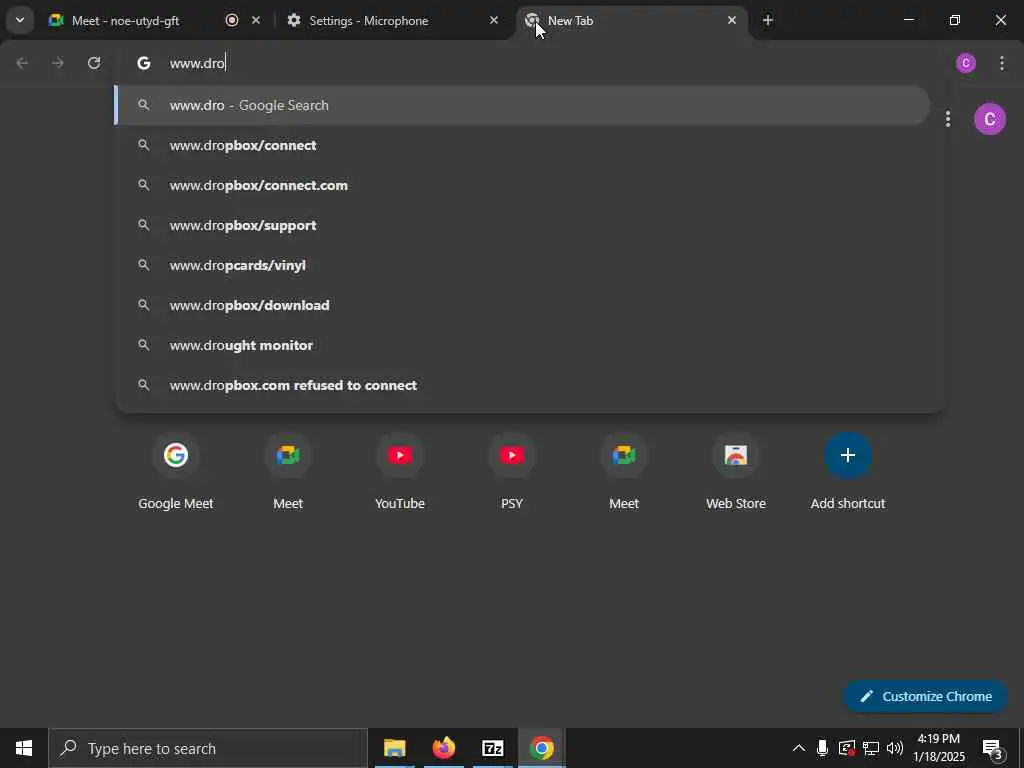
Task: Open the Meet shortcut next to Web Store
Action: (x=624, y=472)
